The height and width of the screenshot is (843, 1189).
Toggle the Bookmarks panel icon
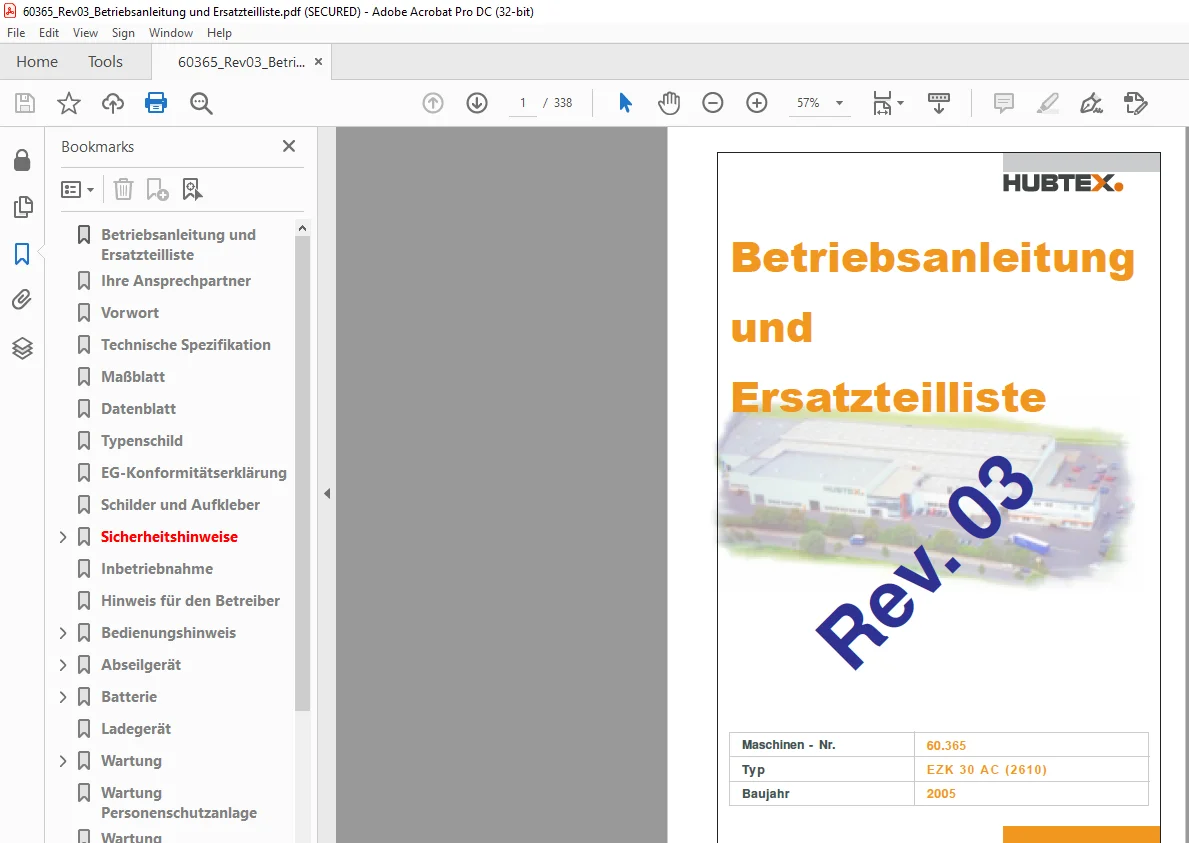point(22,254)
